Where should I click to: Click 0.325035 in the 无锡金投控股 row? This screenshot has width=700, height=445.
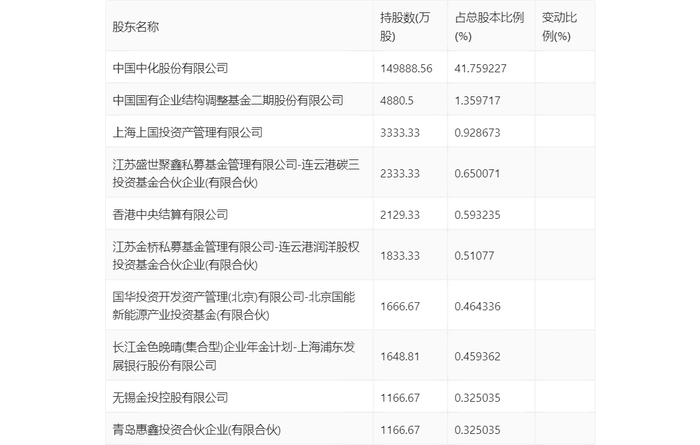(477, 397)
